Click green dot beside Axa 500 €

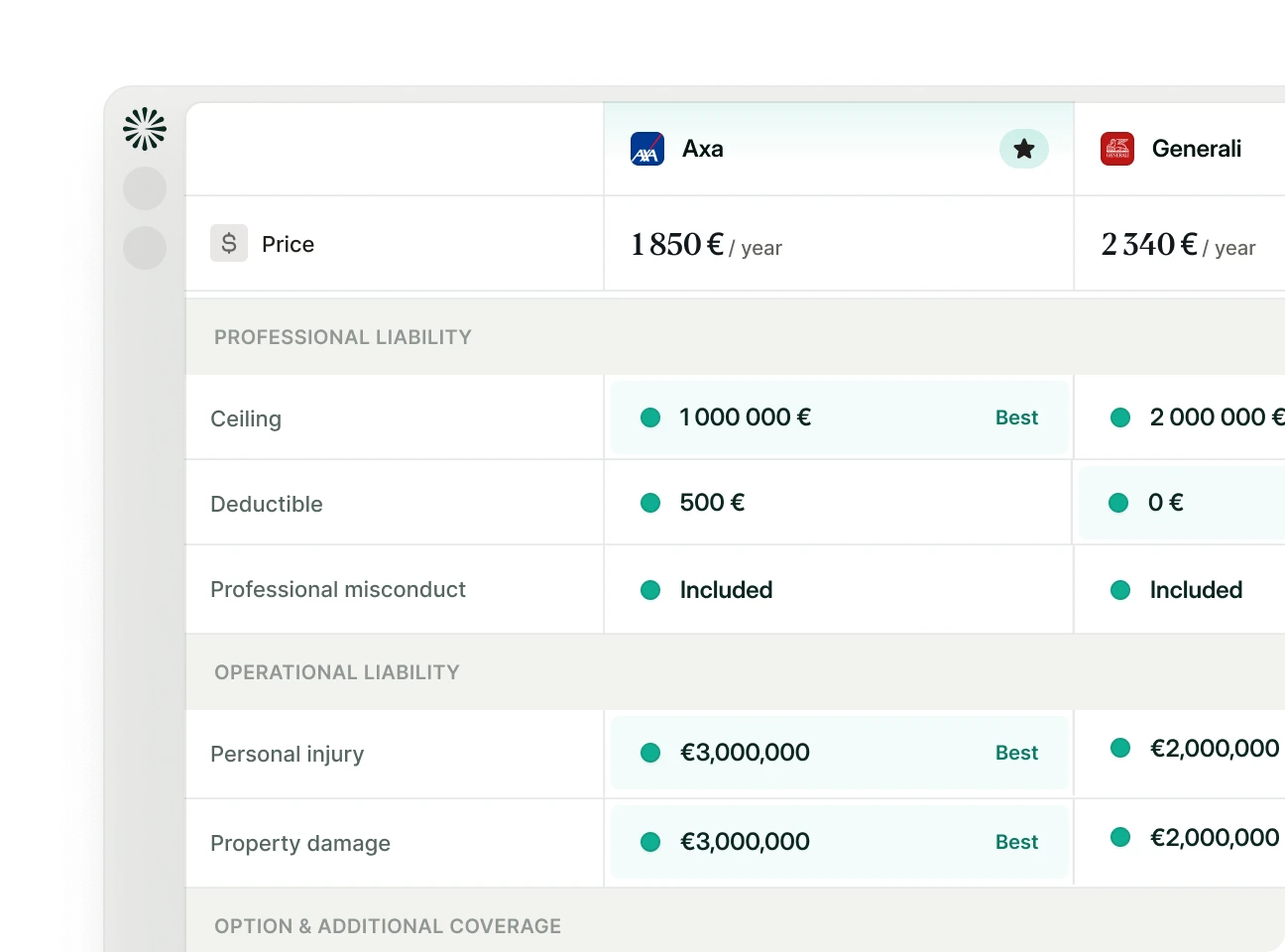tap(650, 503)
